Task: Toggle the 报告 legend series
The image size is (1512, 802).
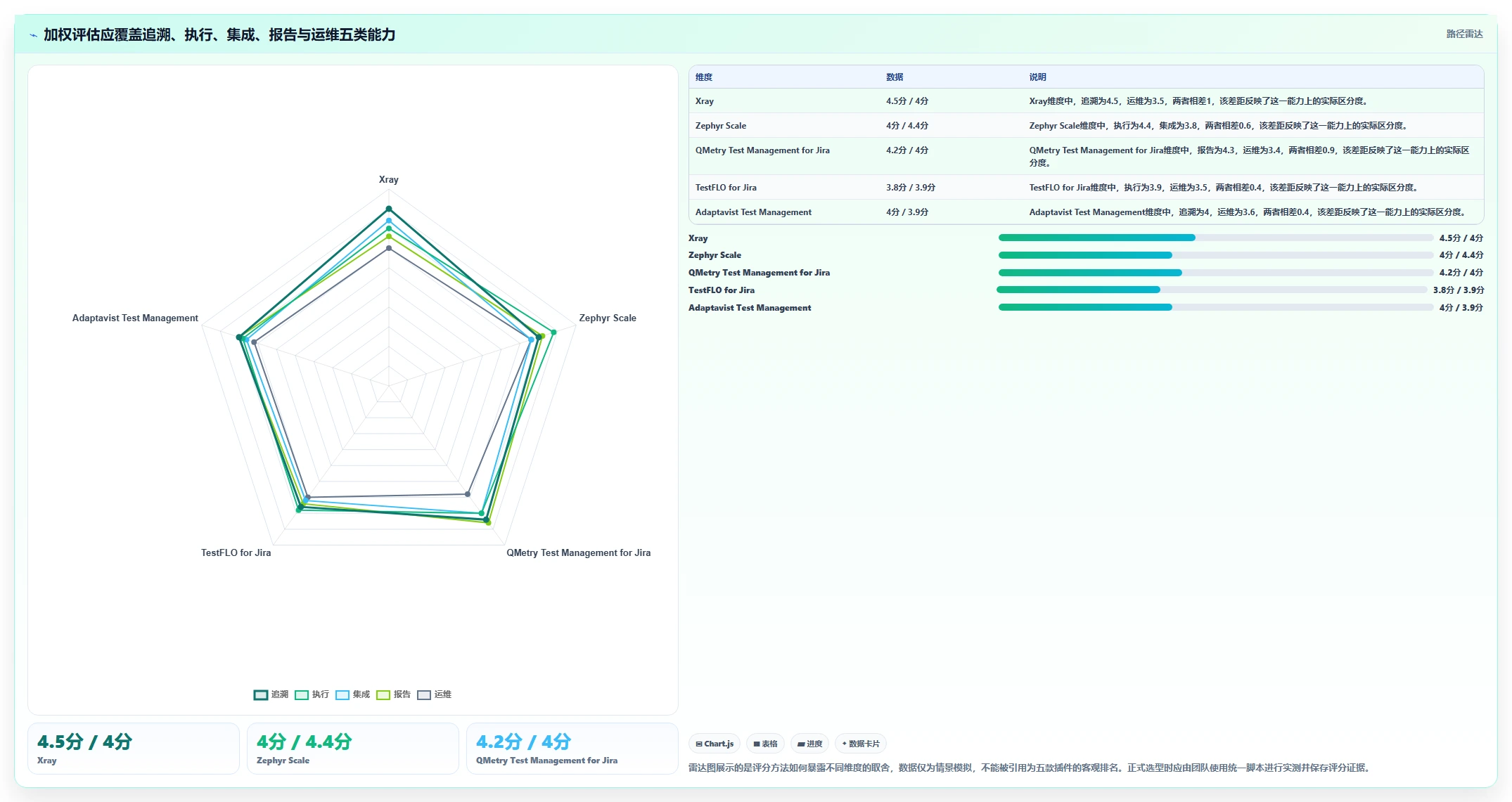Action: (393, 694)
